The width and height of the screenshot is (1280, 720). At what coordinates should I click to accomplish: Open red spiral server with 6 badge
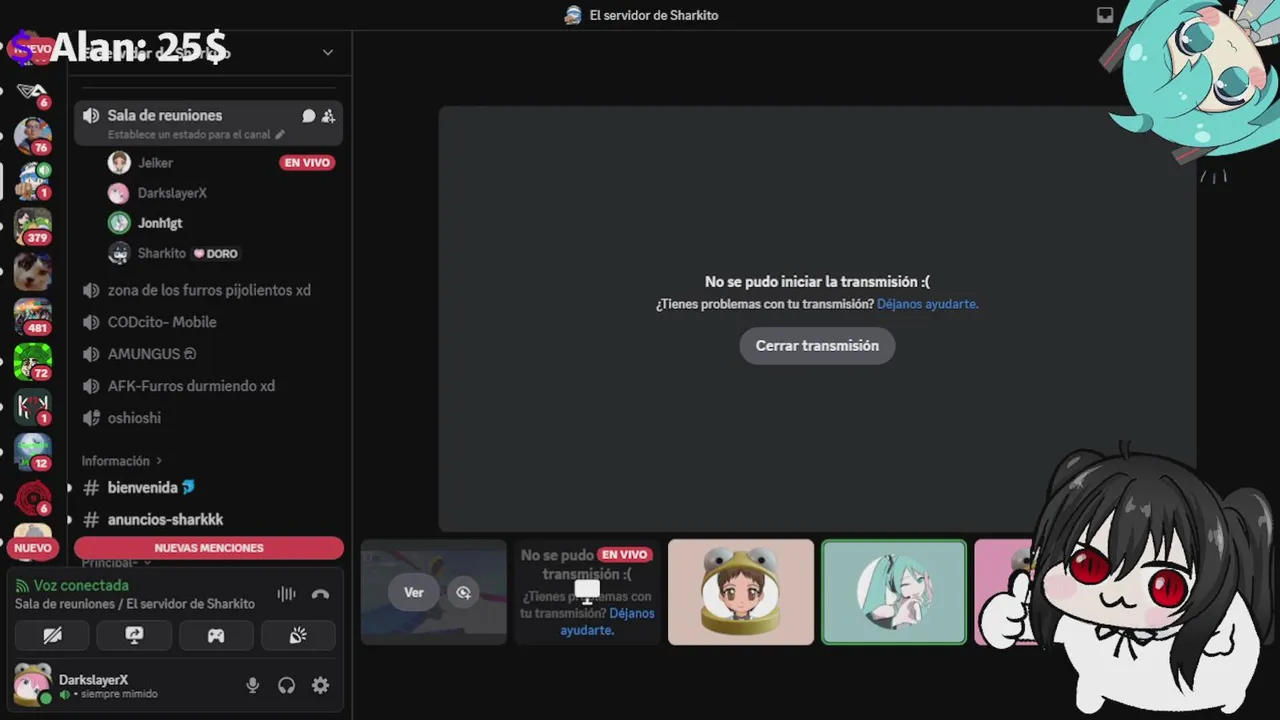(32, 497)
